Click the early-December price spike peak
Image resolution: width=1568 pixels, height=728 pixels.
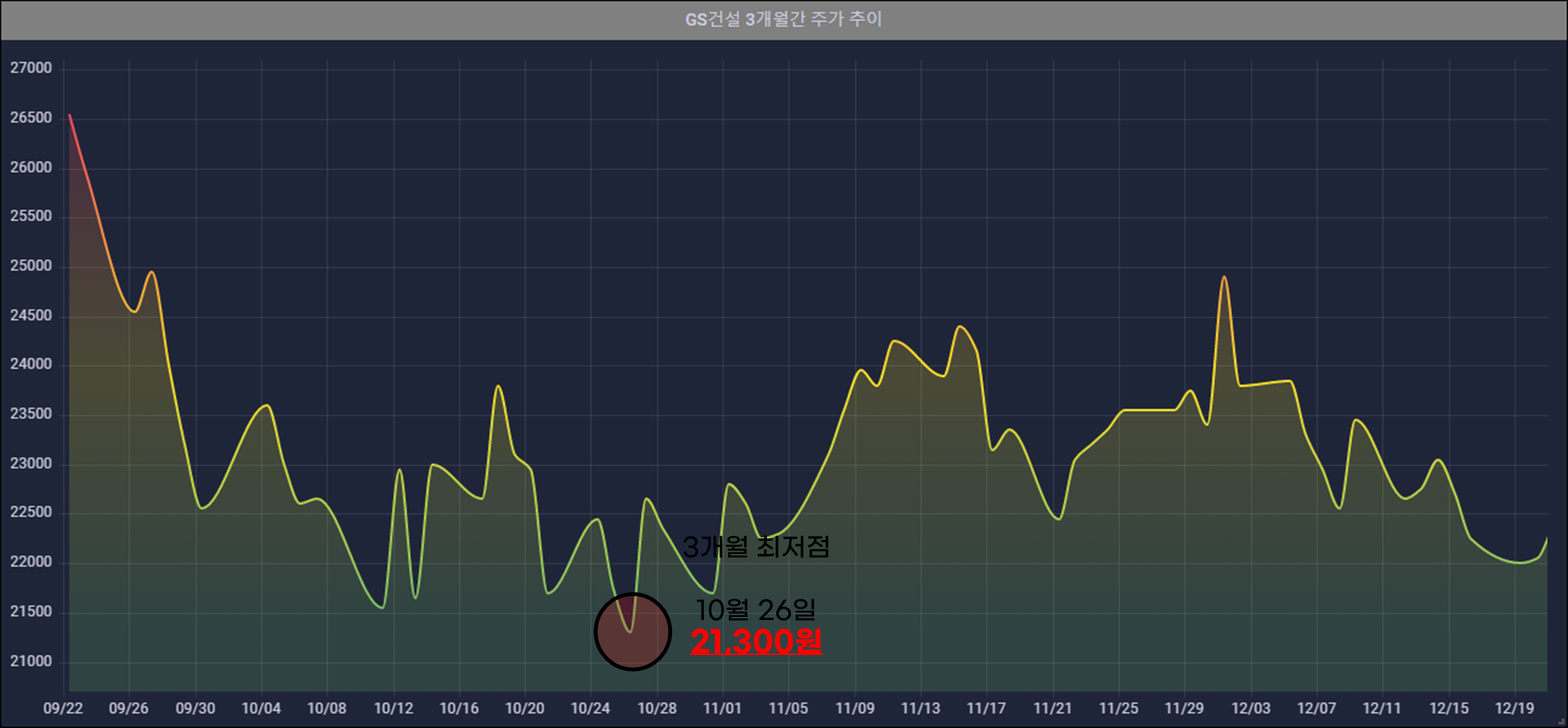tap(1224, 277)
